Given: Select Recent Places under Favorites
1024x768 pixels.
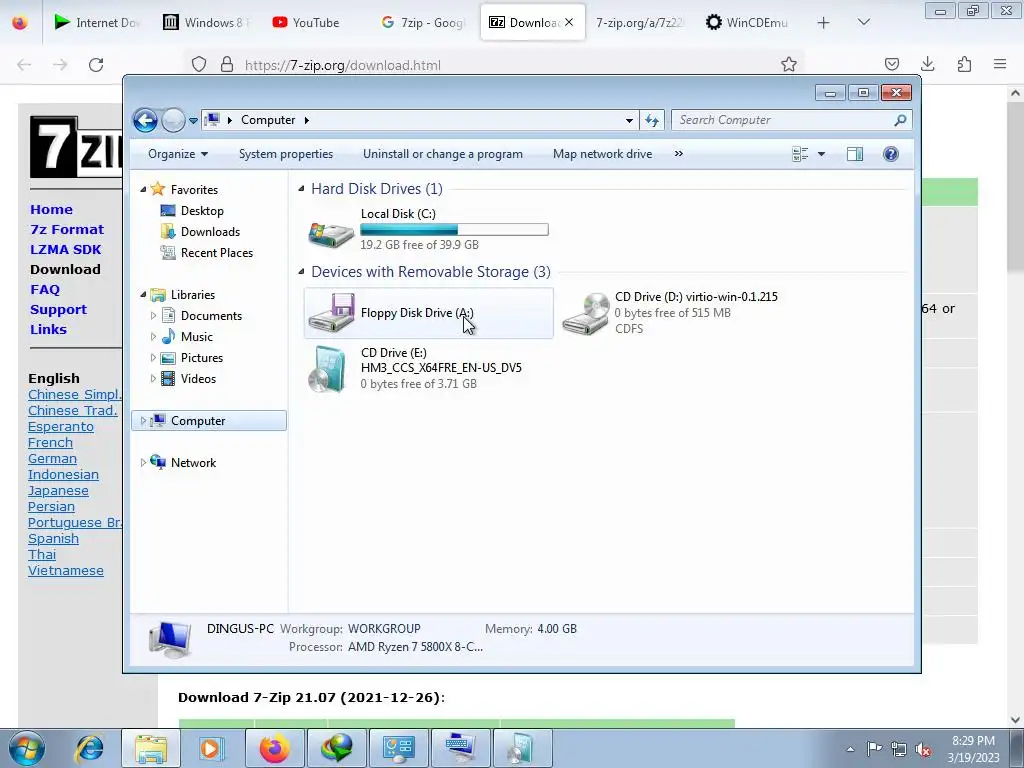Looking at the screenshot, I should [x=217, y=253].
